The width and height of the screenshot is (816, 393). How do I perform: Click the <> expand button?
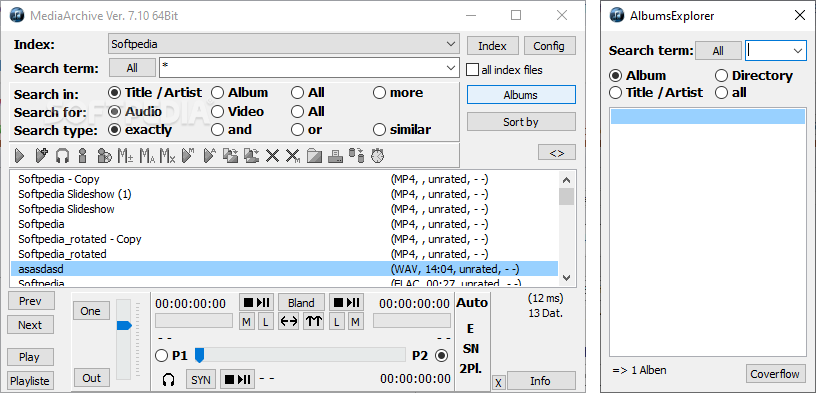tap(557, 153)
